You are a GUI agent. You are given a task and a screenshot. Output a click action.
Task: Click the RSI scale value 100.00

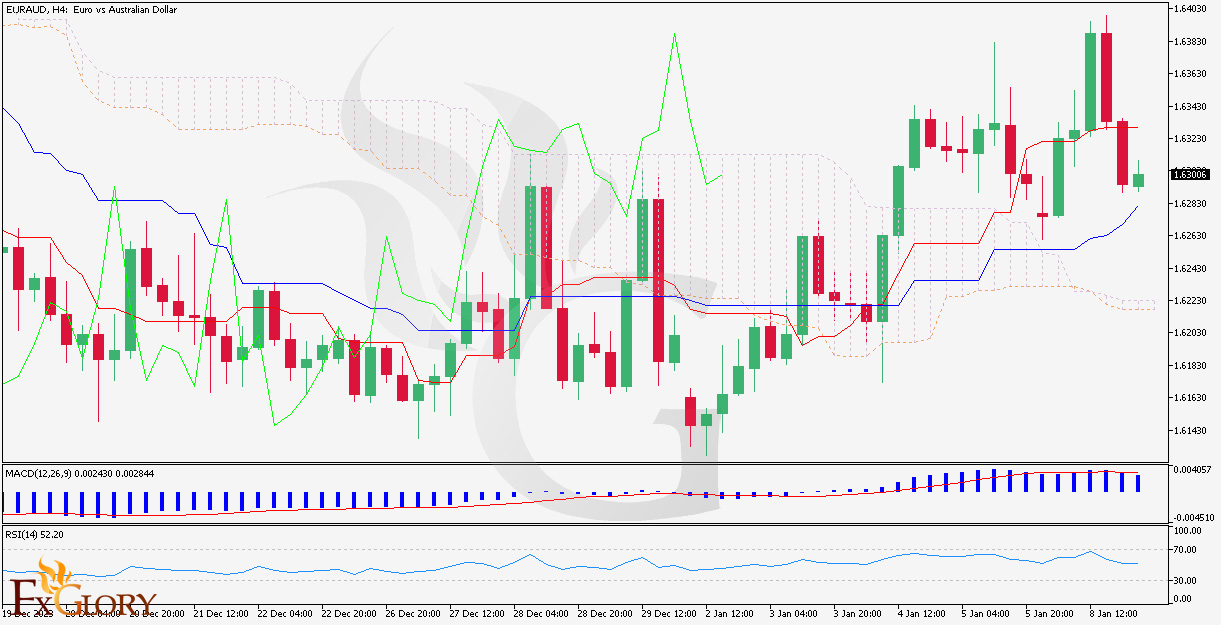click(x=1189, y=533)
